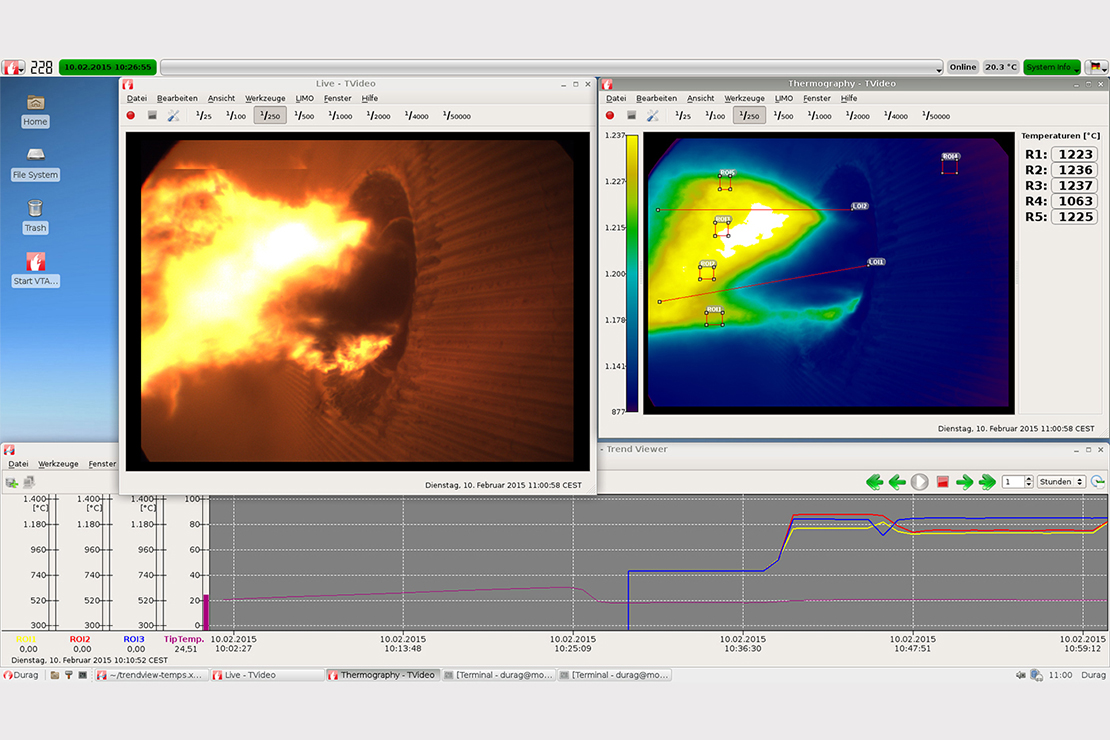Click the red stop button in Trend Viewer
Image resolution: width=1110 pixels, height=740 pixels.
point(942,482)
